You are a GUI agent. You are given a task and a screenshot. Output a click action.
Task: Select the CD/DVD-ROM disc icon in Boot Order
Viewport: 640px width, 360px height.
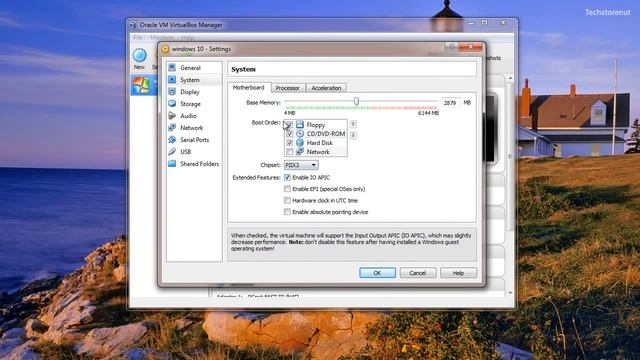300,133
